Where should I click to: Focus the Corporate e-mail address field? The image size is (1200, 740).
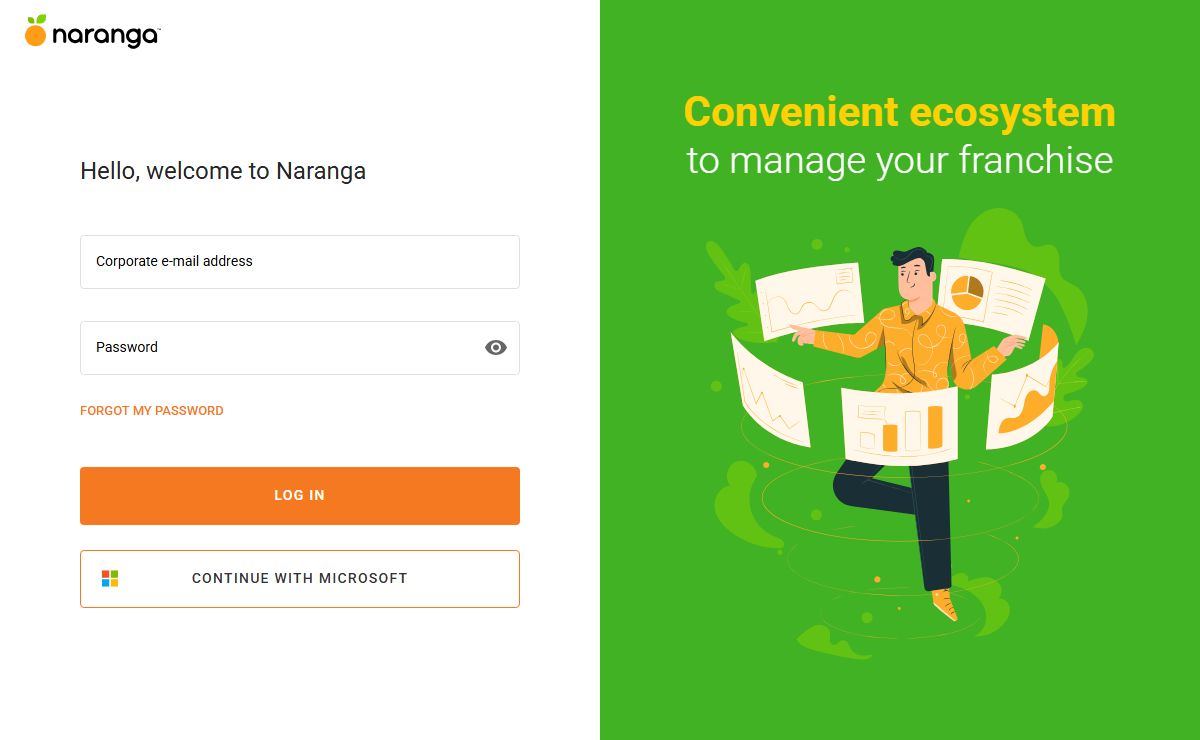click(x=300, y=262)
